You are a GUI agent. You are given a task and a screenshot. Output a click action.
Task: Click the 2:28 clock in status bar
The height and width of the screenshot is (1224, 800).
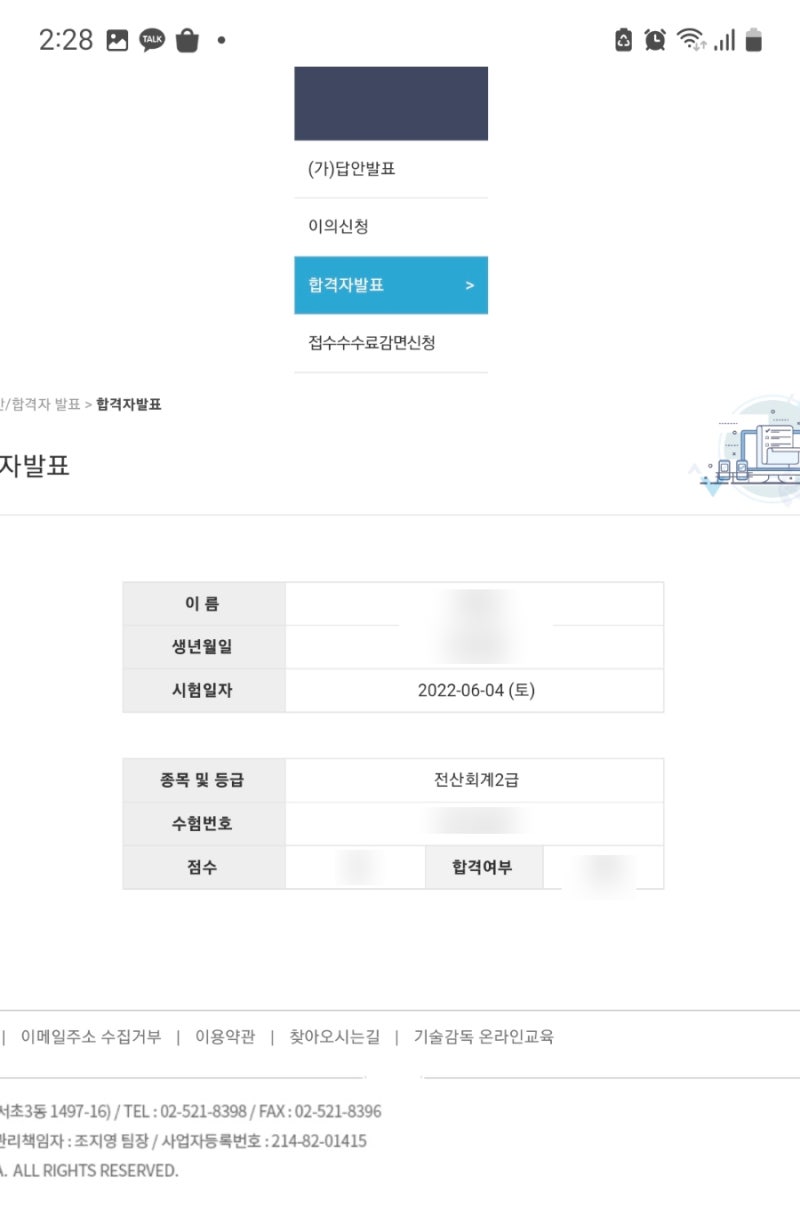tap(66, 40)
